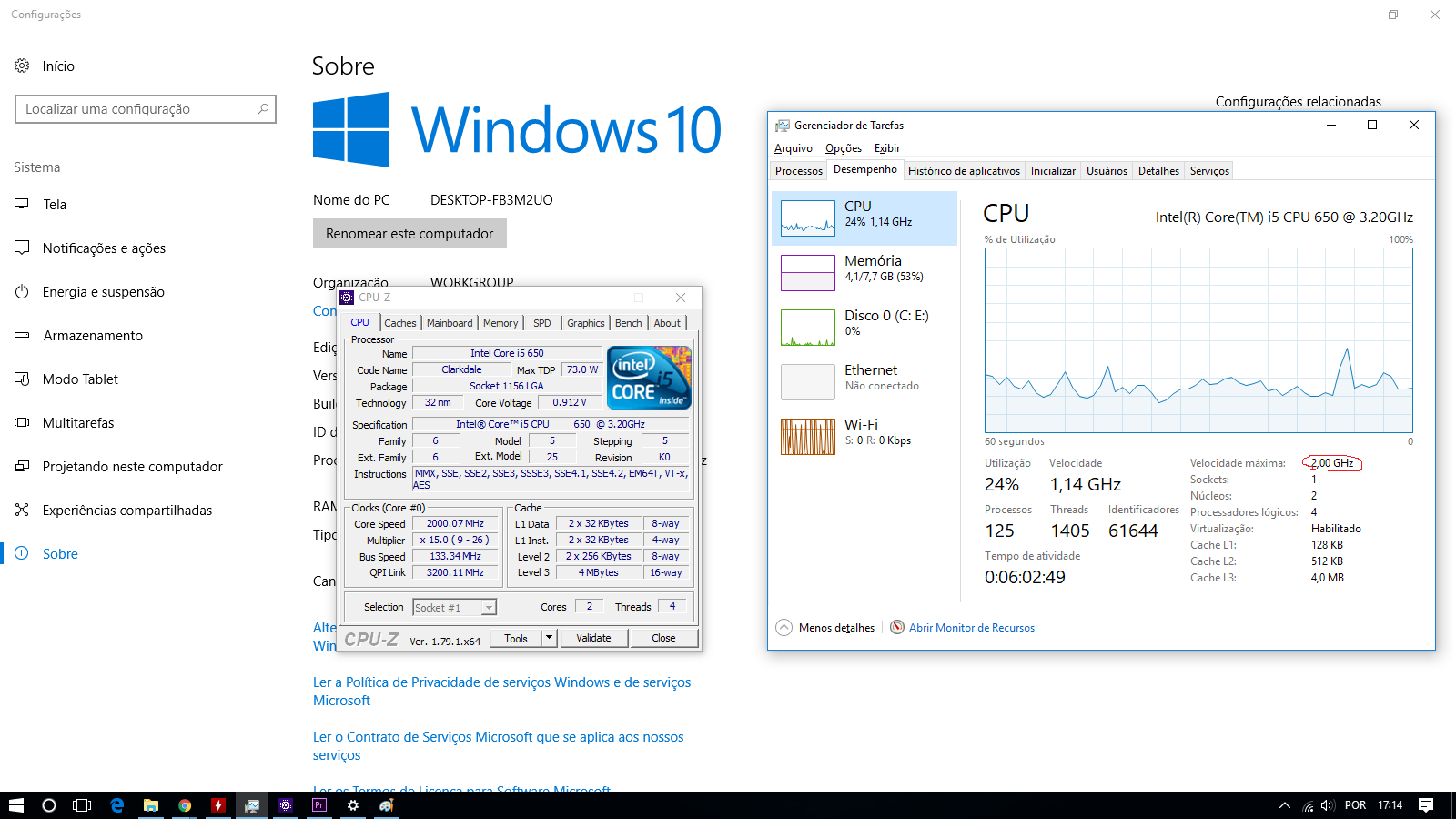Launch Microsoft Edge from taskbar
Image resolution: width=1456 pixels, height=819 pixels.
tap(117, 805)
